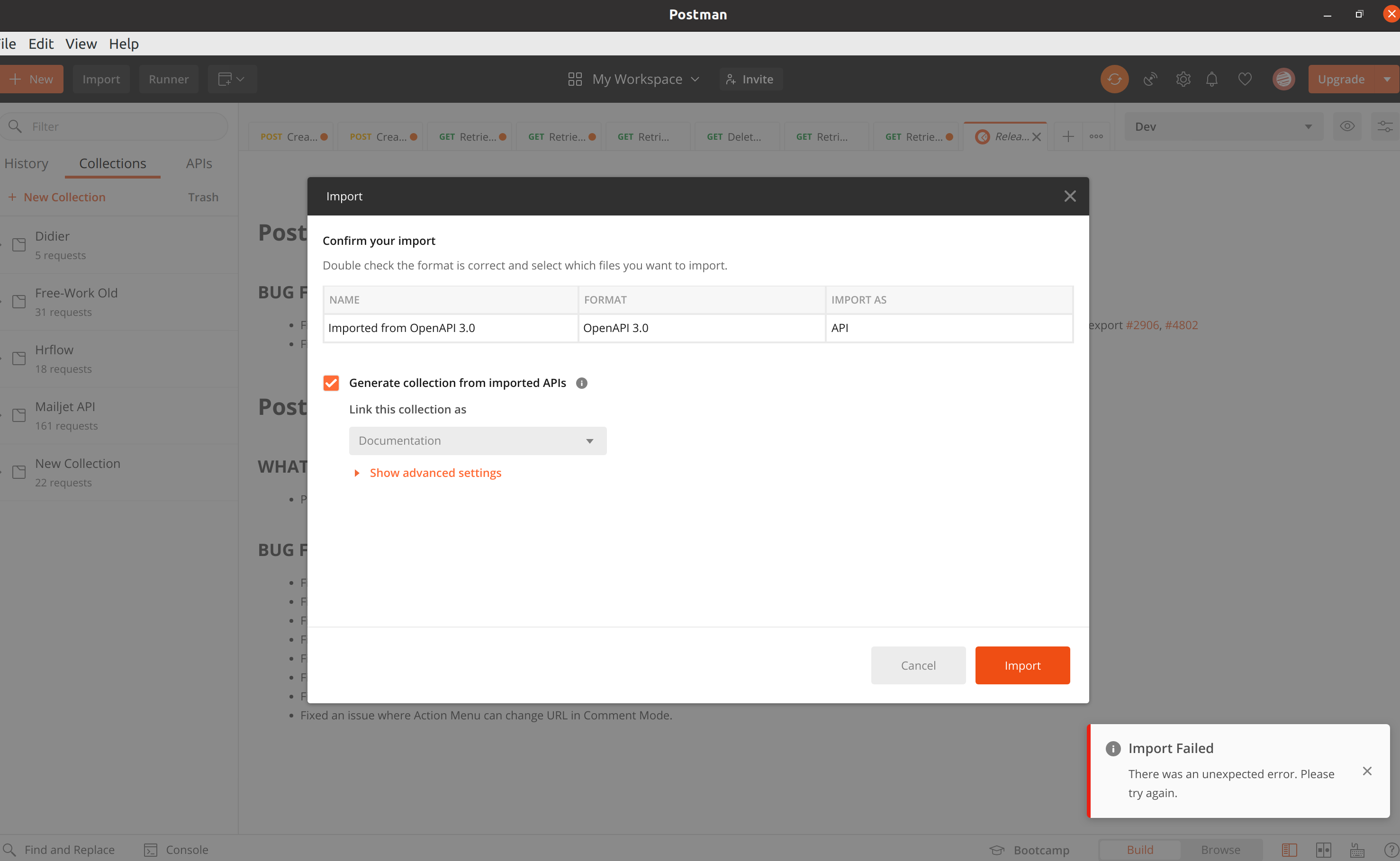The image size is (1400, 861).
Task: Switch to the History tab
Action: 26,163
